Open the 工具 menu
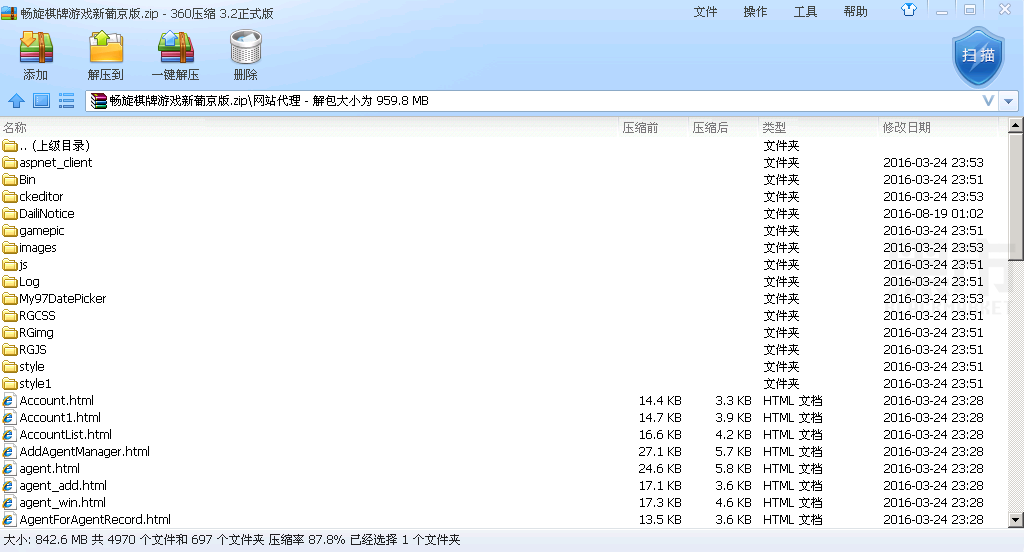 (x=805, y=12)
